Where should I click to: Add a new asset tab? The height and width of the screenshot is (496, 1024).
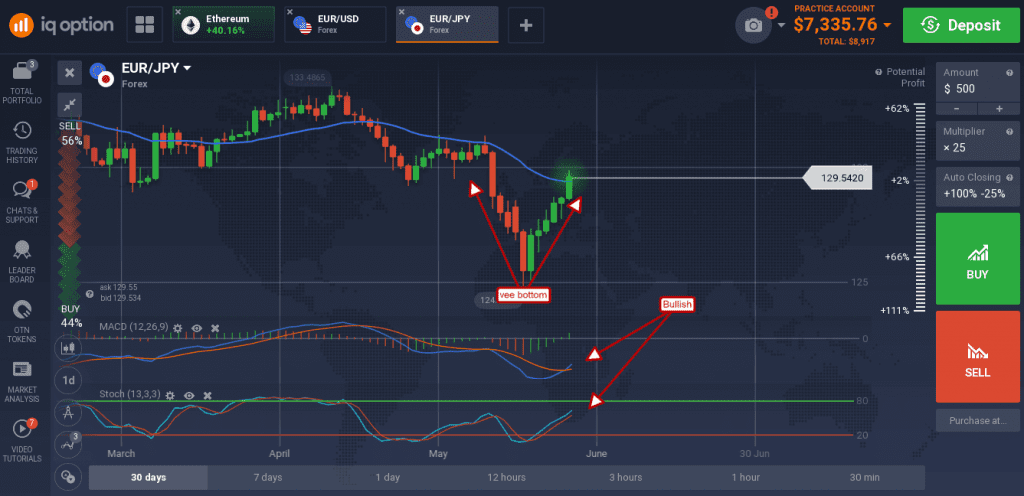point(526,25)
